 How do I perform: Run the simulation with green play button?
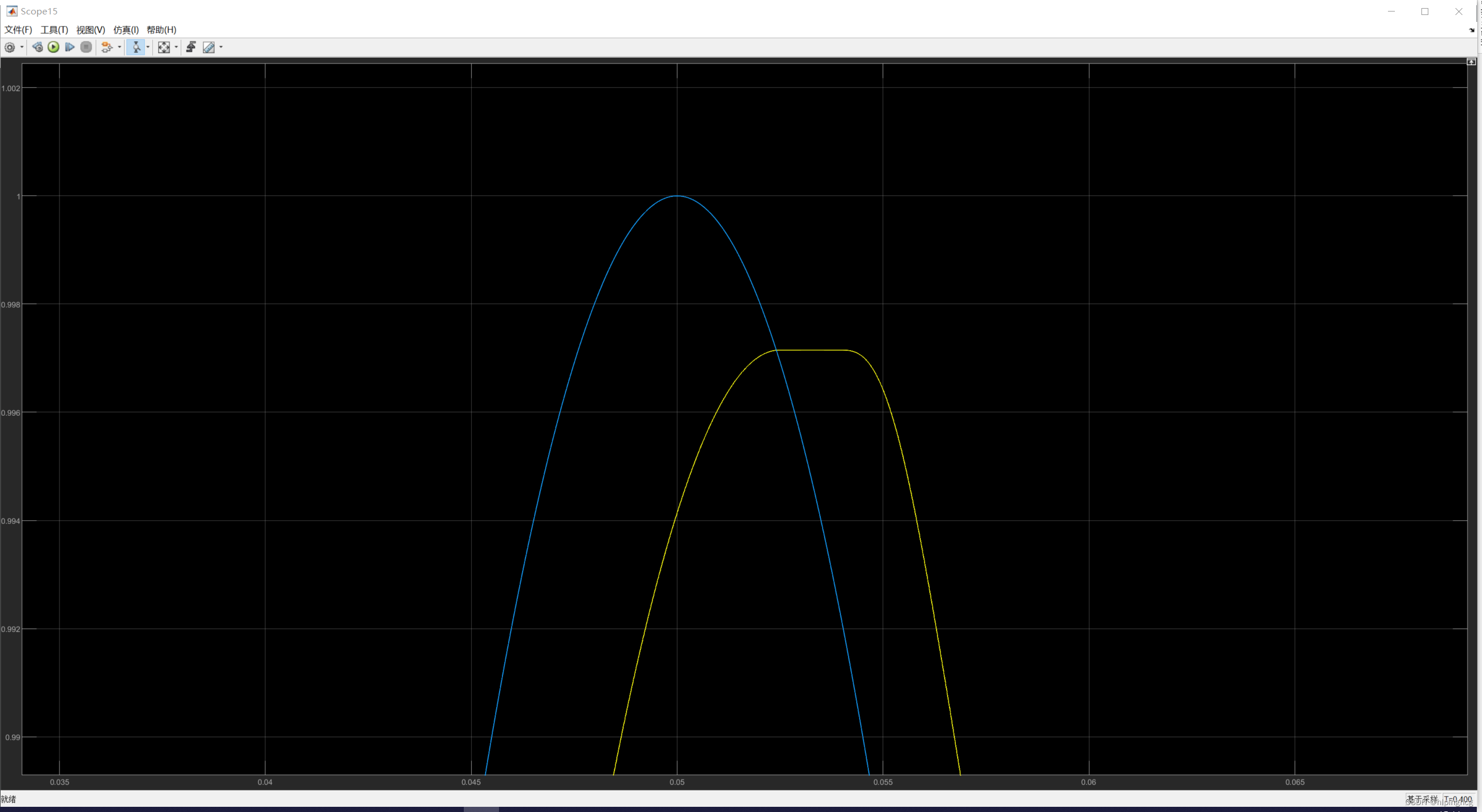click(x=54, y=47)
